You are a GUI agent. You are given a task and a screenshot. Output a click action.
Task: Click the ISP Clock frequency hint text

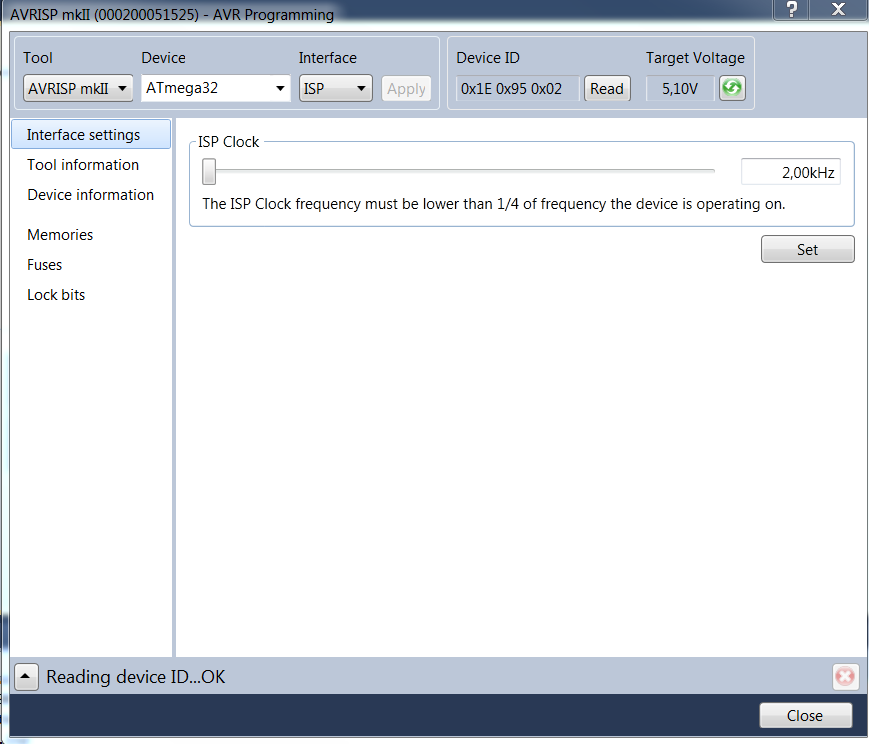pos(494,204)
